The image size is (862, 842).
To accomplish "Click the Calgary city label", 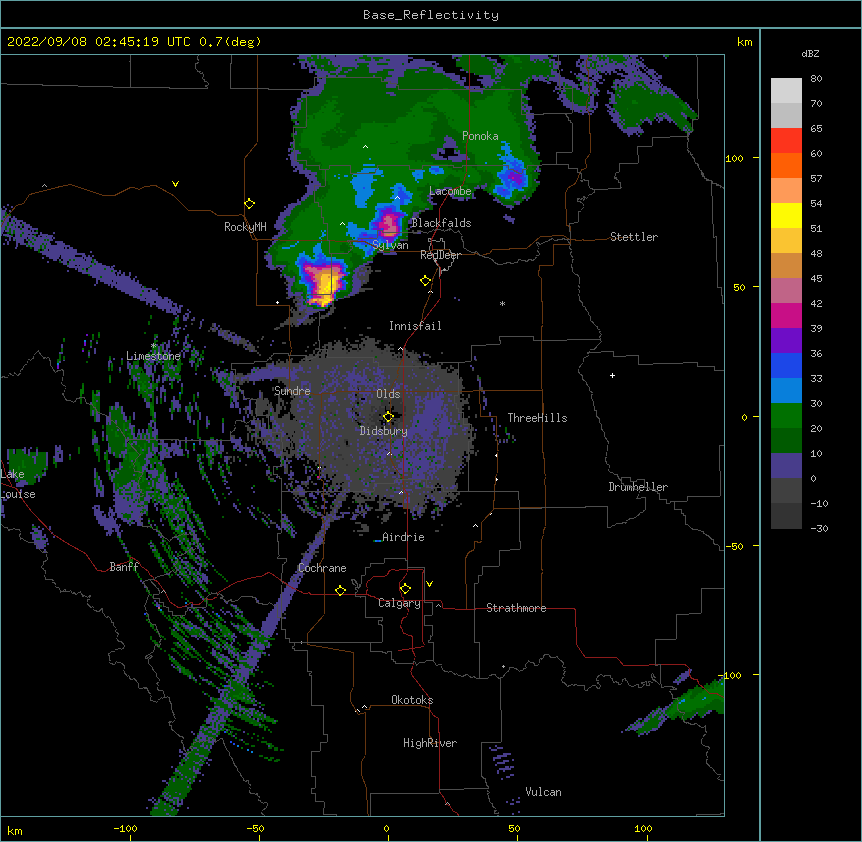I will (x=399, y=603).
